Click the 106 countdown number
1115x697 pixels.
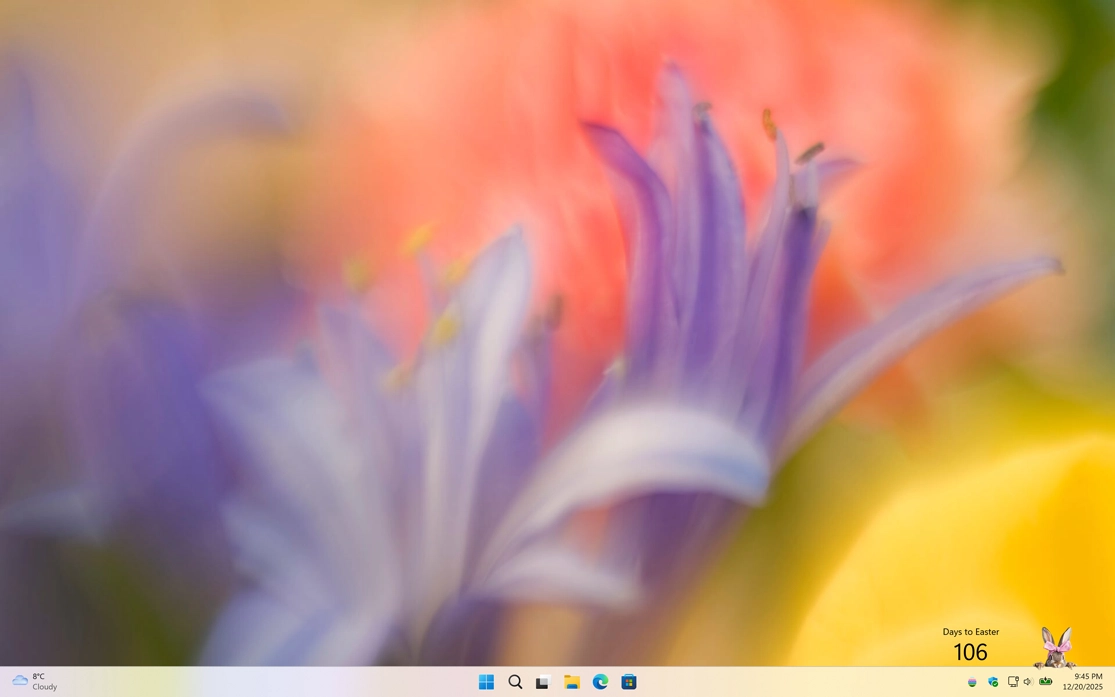click(970, 653)
